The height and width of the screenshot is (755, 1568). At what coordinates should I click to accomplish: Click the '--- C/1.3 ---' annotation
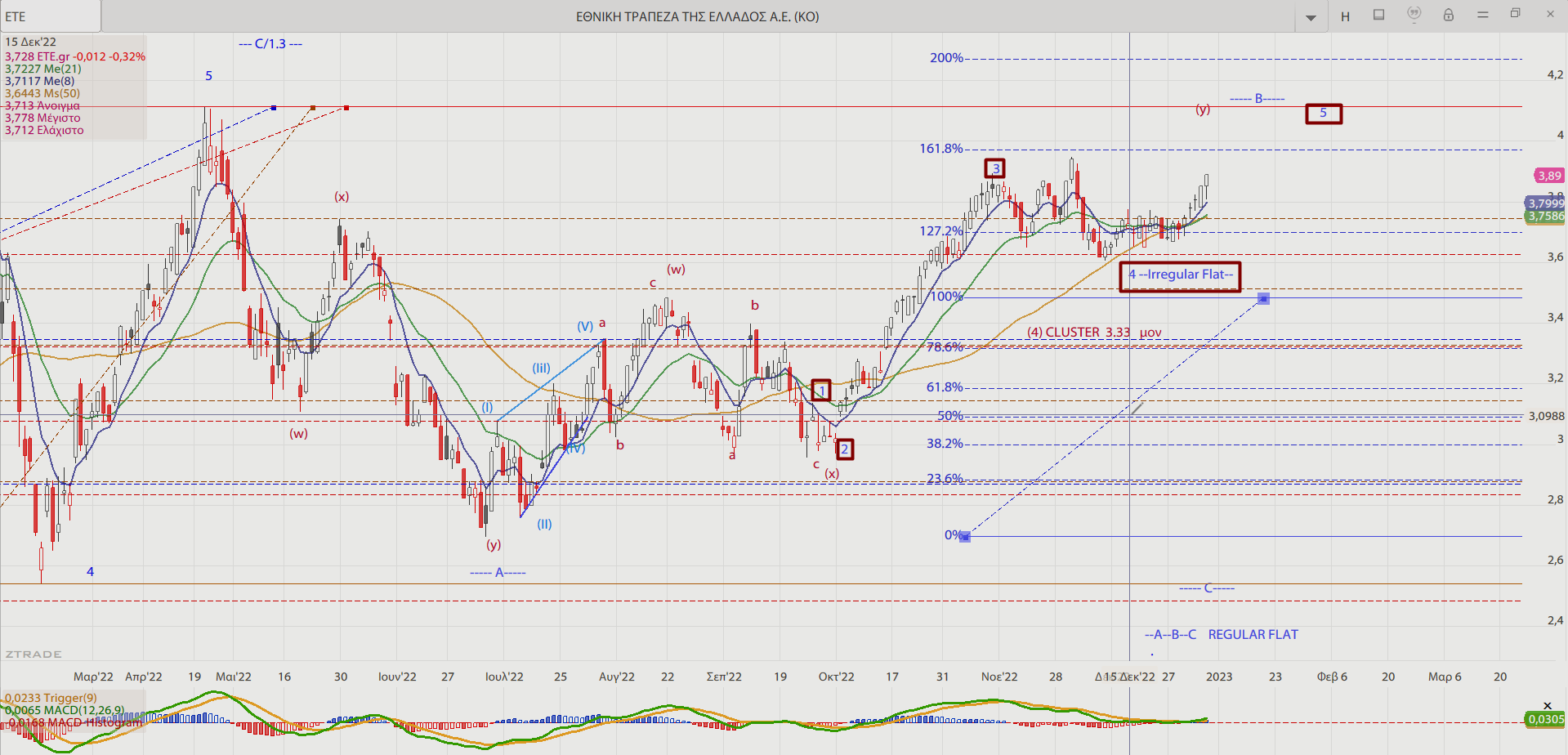pos(270,44)
